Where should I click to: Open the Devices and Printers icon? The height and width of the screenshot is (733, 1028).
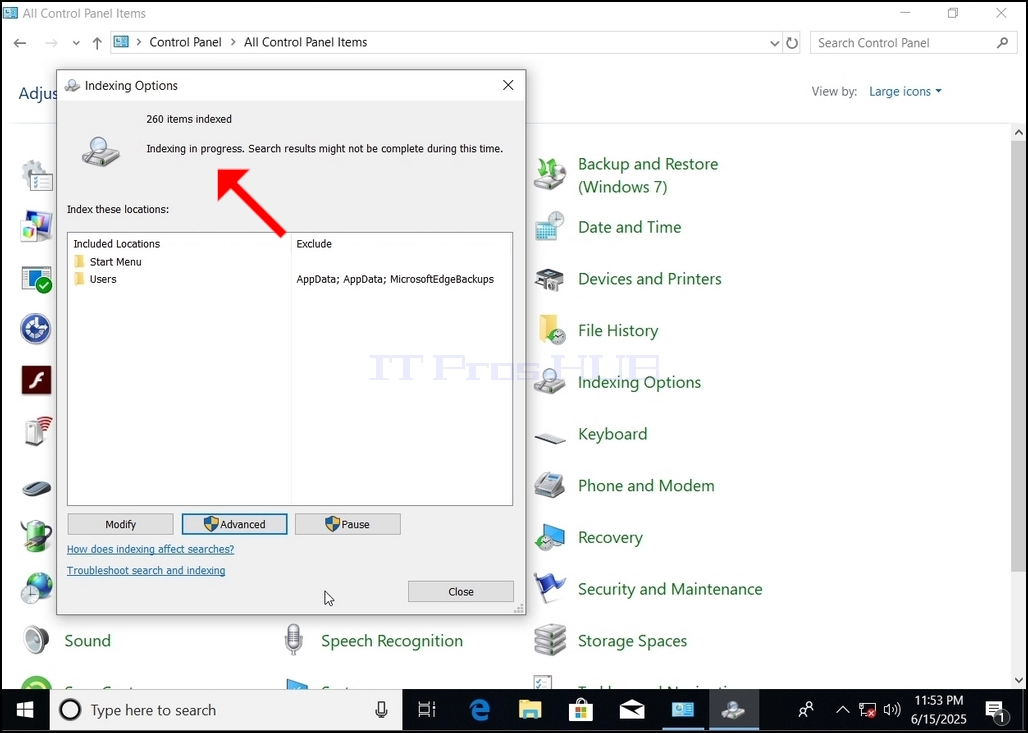(549, 279)
